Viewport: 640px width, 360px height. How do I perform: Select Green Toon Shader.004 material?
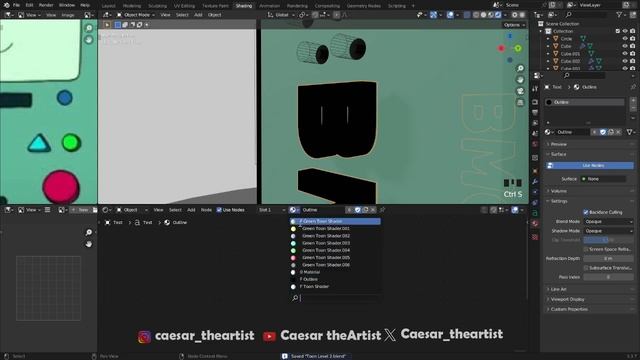click(335, 250)
